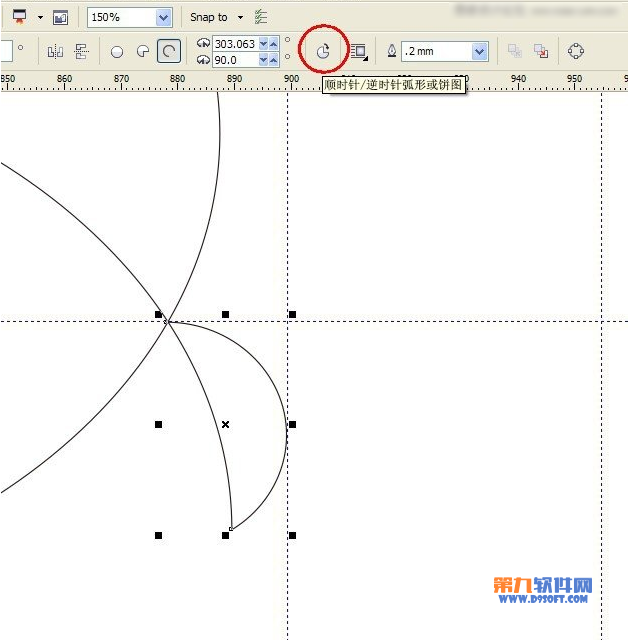This screenshot has width=629, height=640.
Task: Open the Wrap paragraph text options
Action: pyautogui.click(x=359, y=52)
